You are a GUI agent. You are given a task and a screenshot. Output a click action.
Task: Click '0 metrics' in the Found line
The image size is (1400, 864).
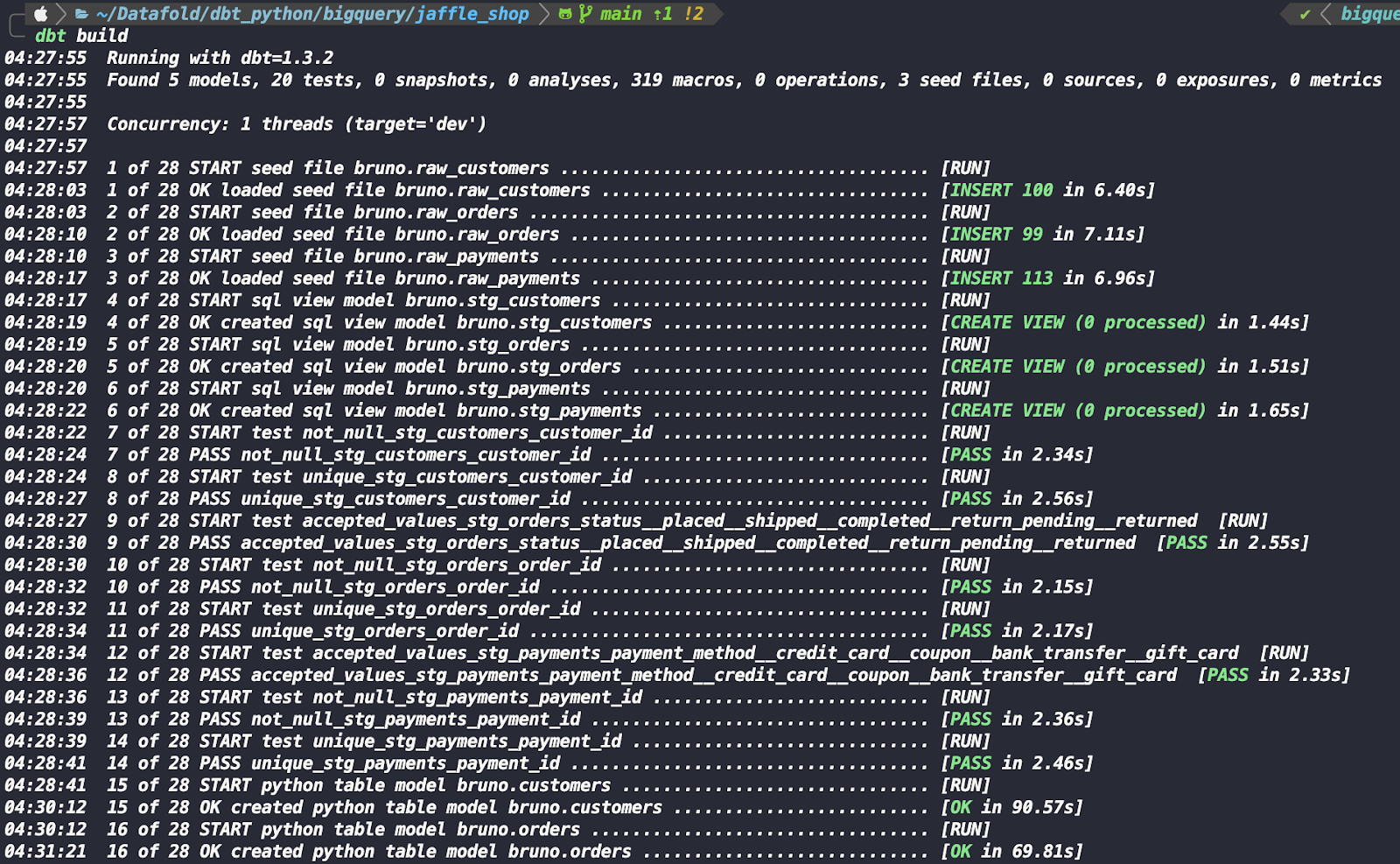coord(1336,80)
